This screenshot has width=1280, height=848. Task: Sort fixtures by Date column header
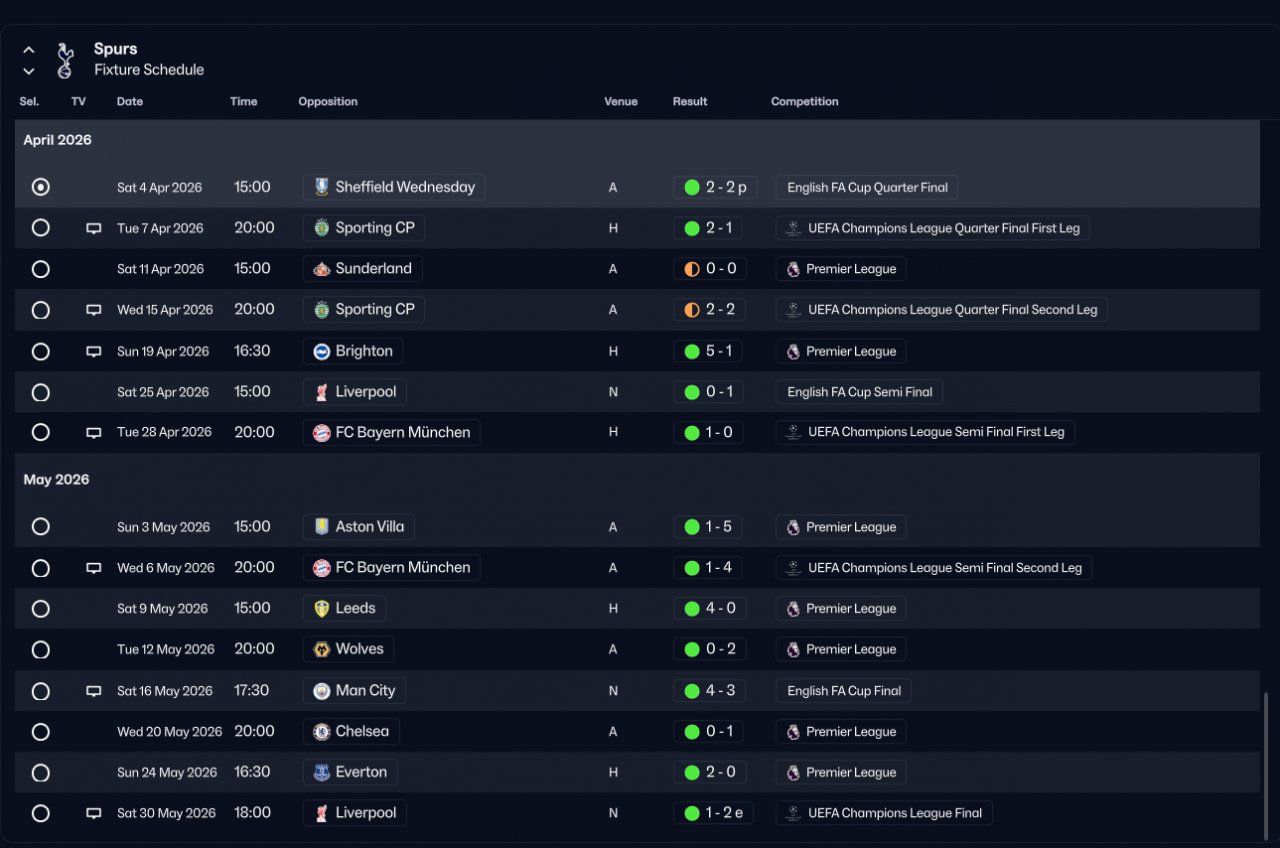[130, 102]
